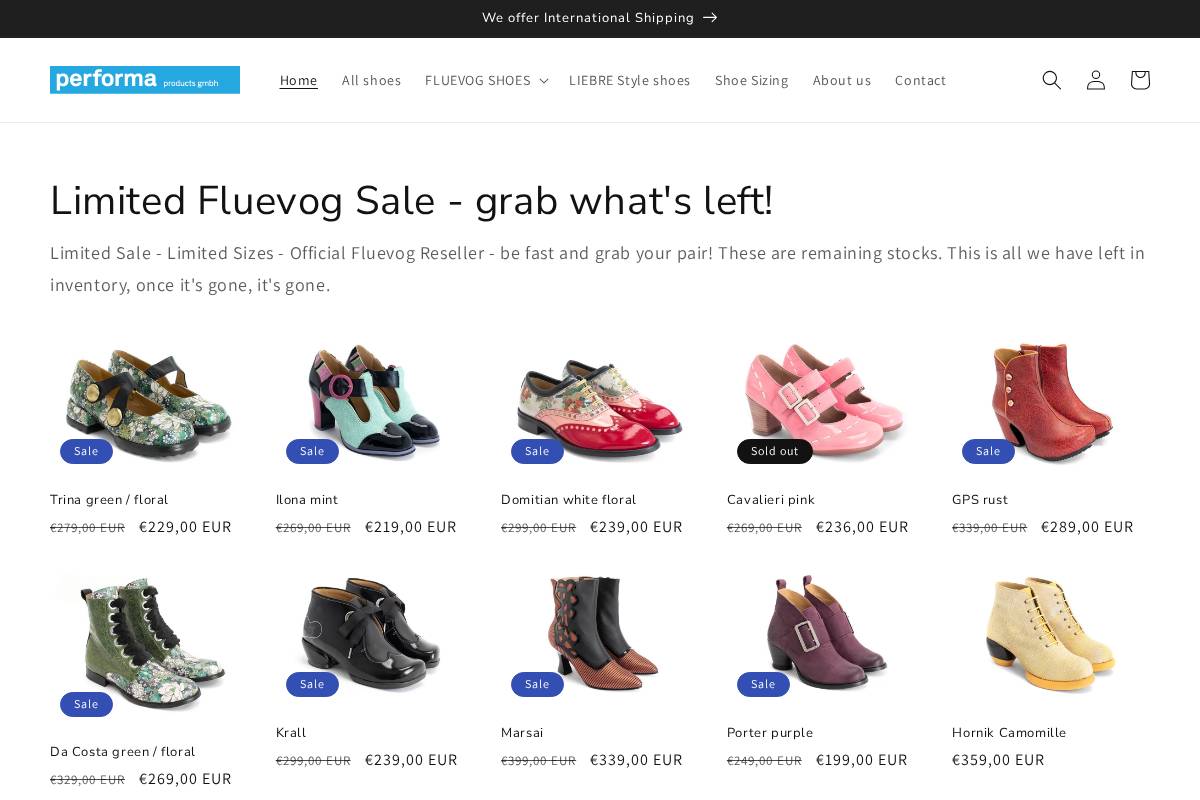Click the €199,00 EUR price of Porter purple
Image resolution: width=1200 pixels, height=800 pixels.
click(862, 760)
